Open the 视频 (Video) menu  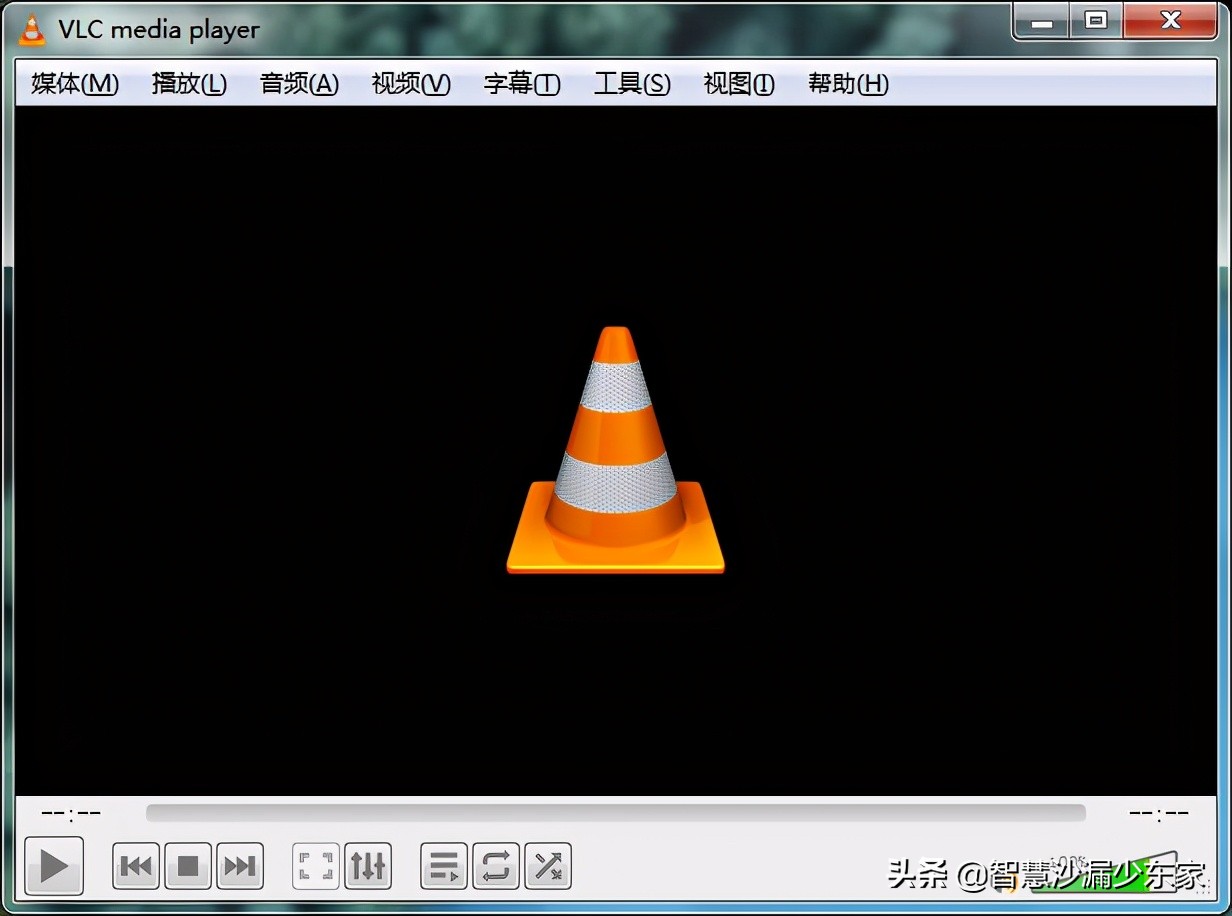[x=409, y=84]
